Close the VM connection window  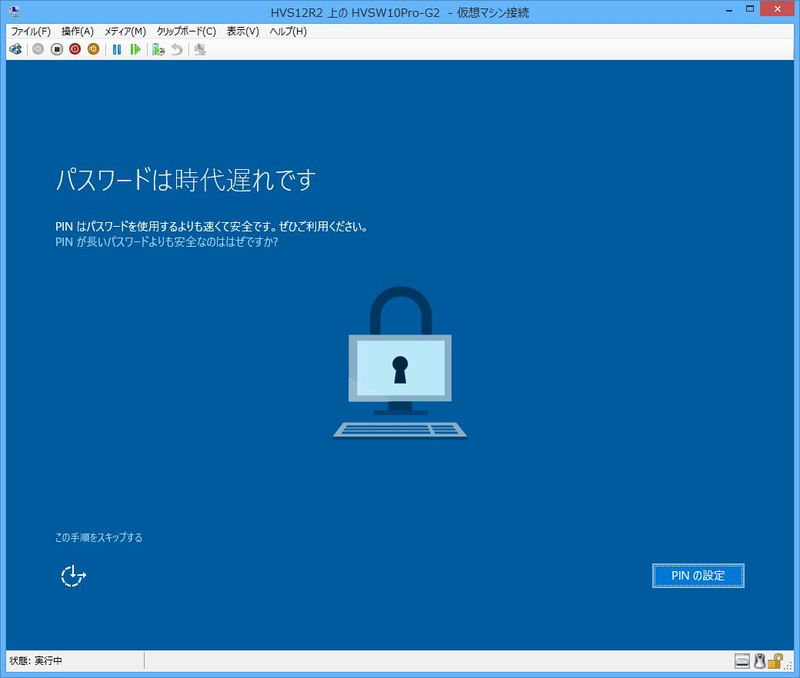point(778,9)
